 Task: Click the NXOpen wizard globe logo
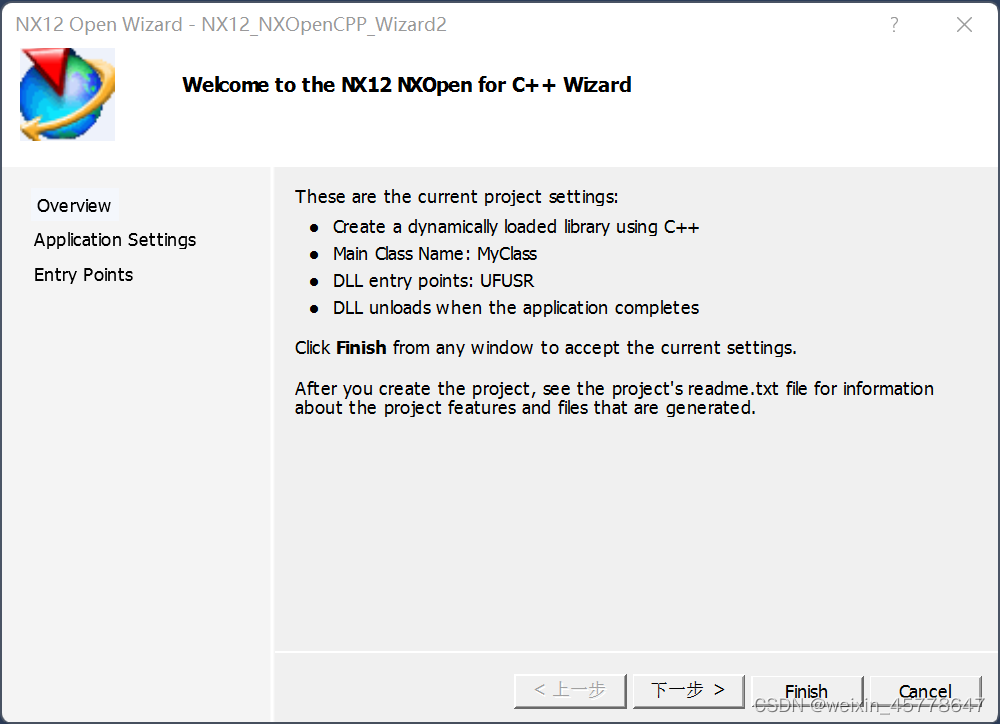coord(67,93)
